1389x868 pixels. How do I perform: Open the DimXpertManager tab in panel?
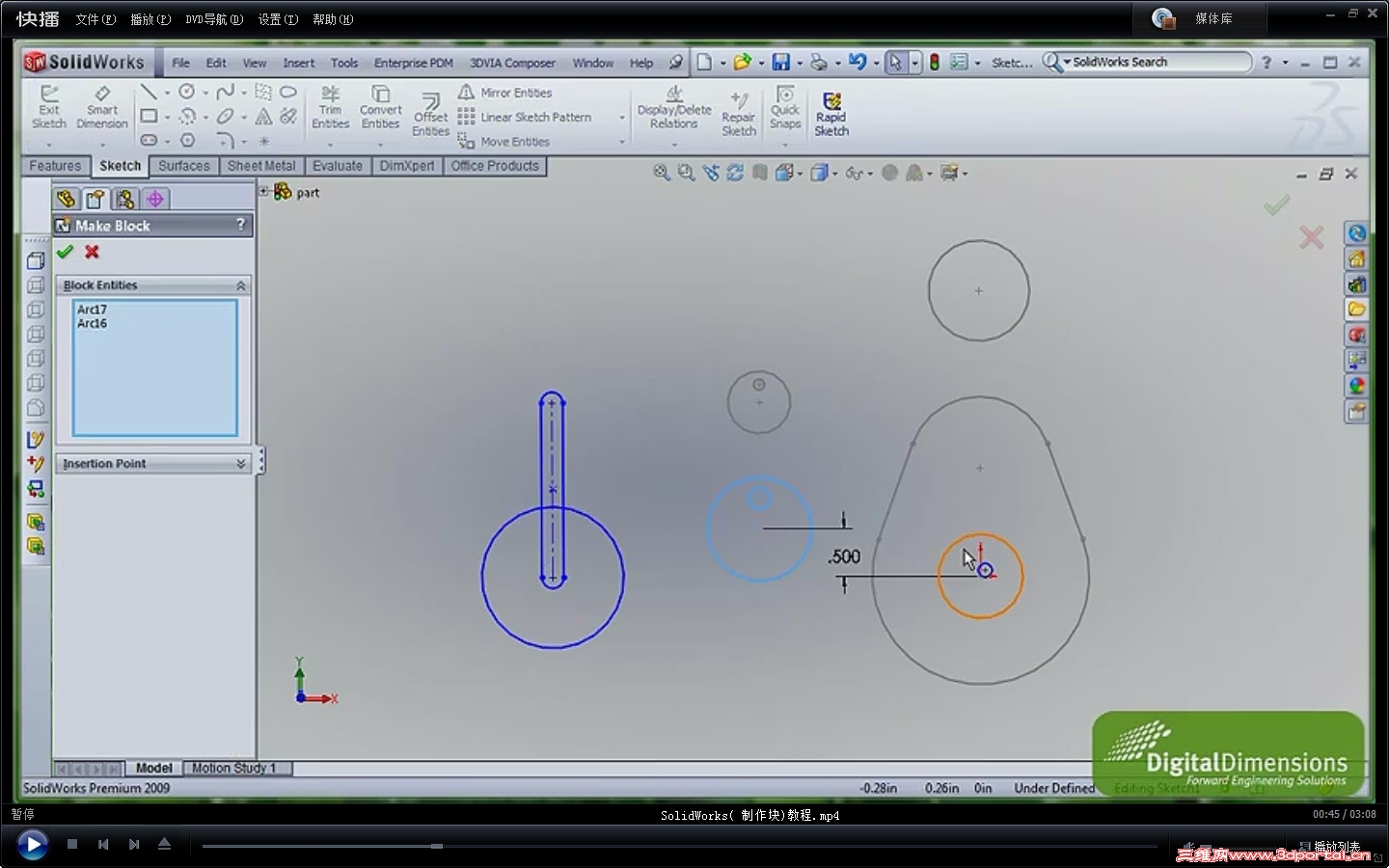click(154, 199)
